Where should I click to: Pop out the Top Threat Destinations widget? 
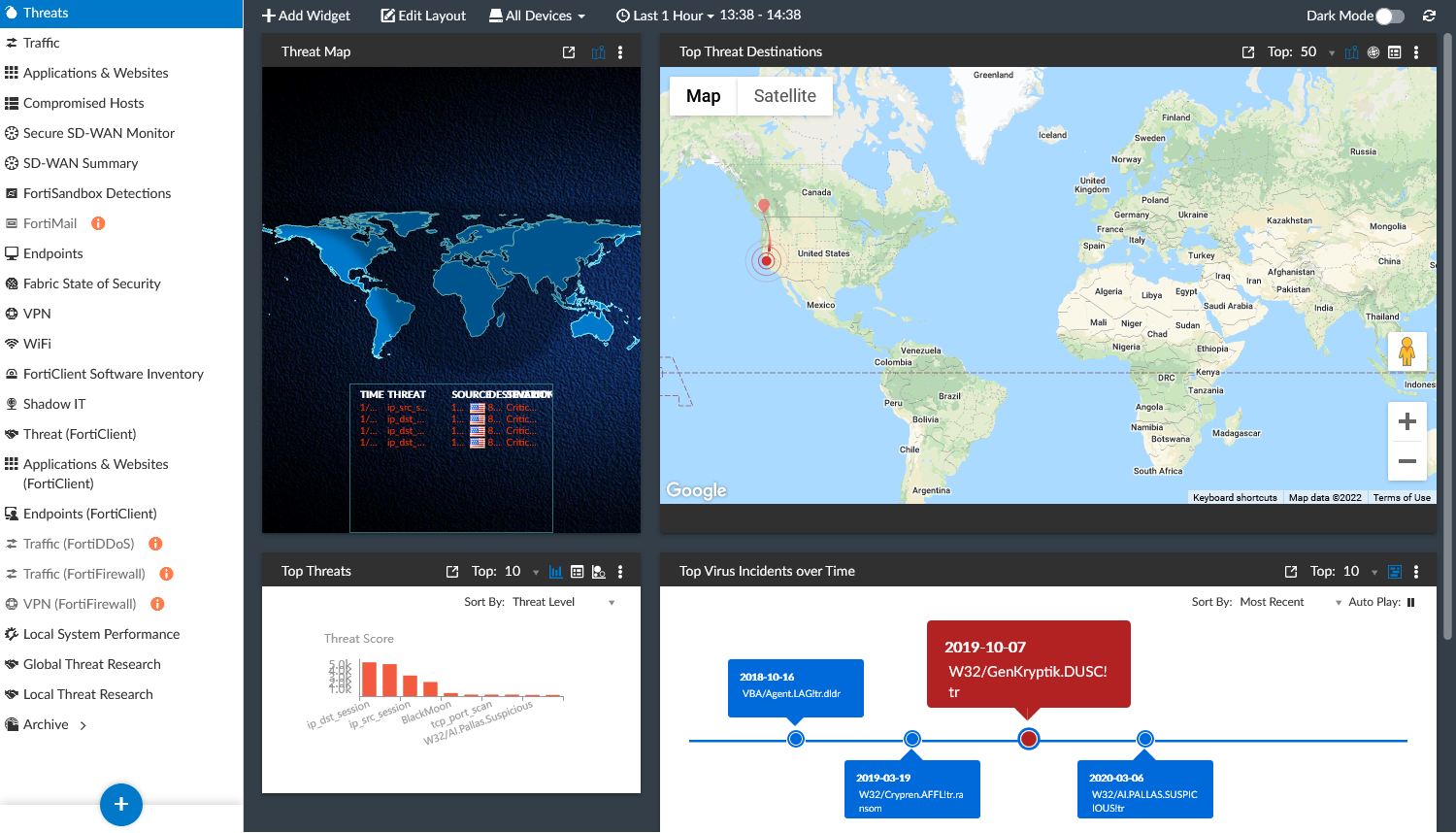(1248, 52)
